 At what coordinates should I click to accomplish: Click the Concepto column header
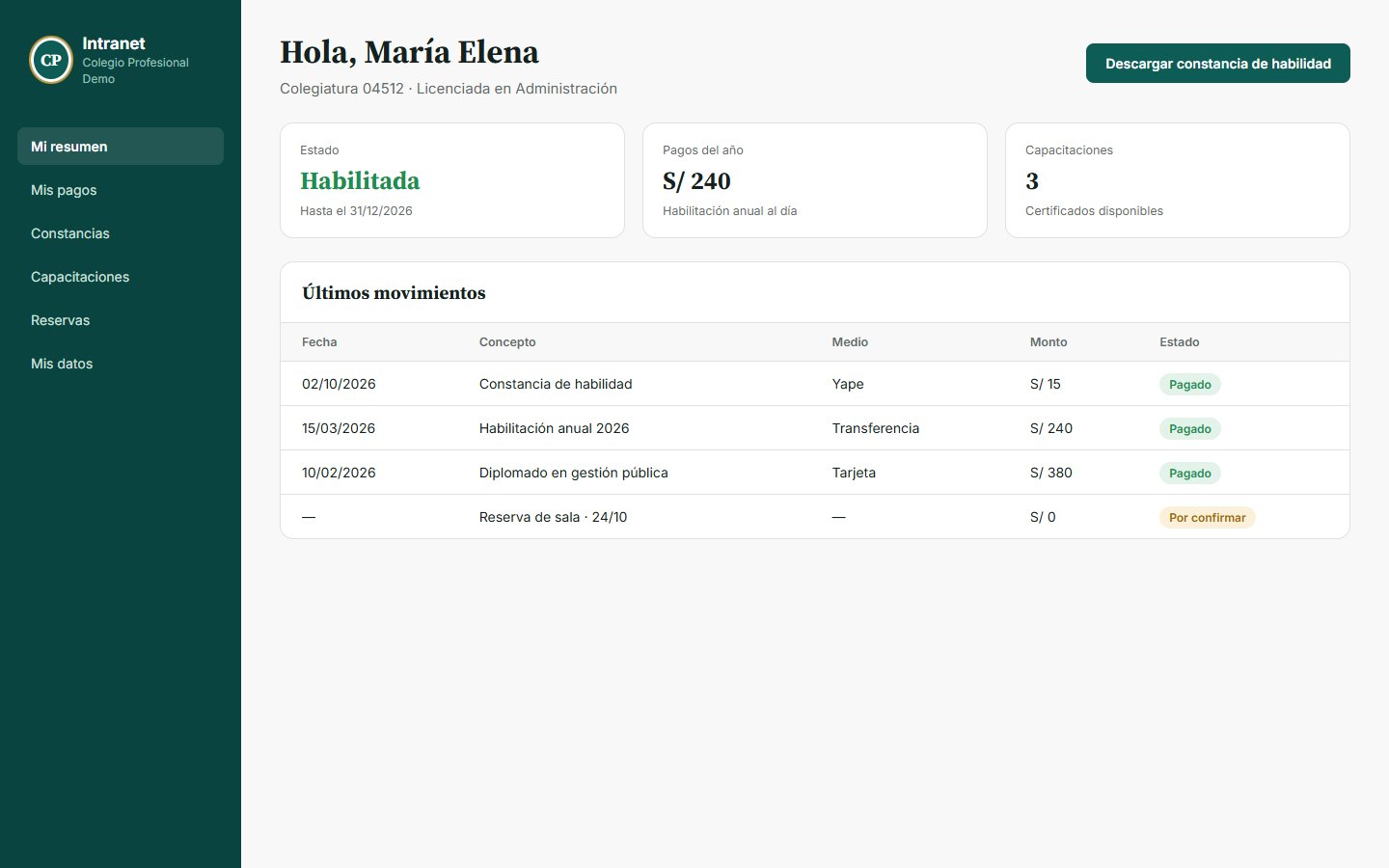[x=507, y=342]
